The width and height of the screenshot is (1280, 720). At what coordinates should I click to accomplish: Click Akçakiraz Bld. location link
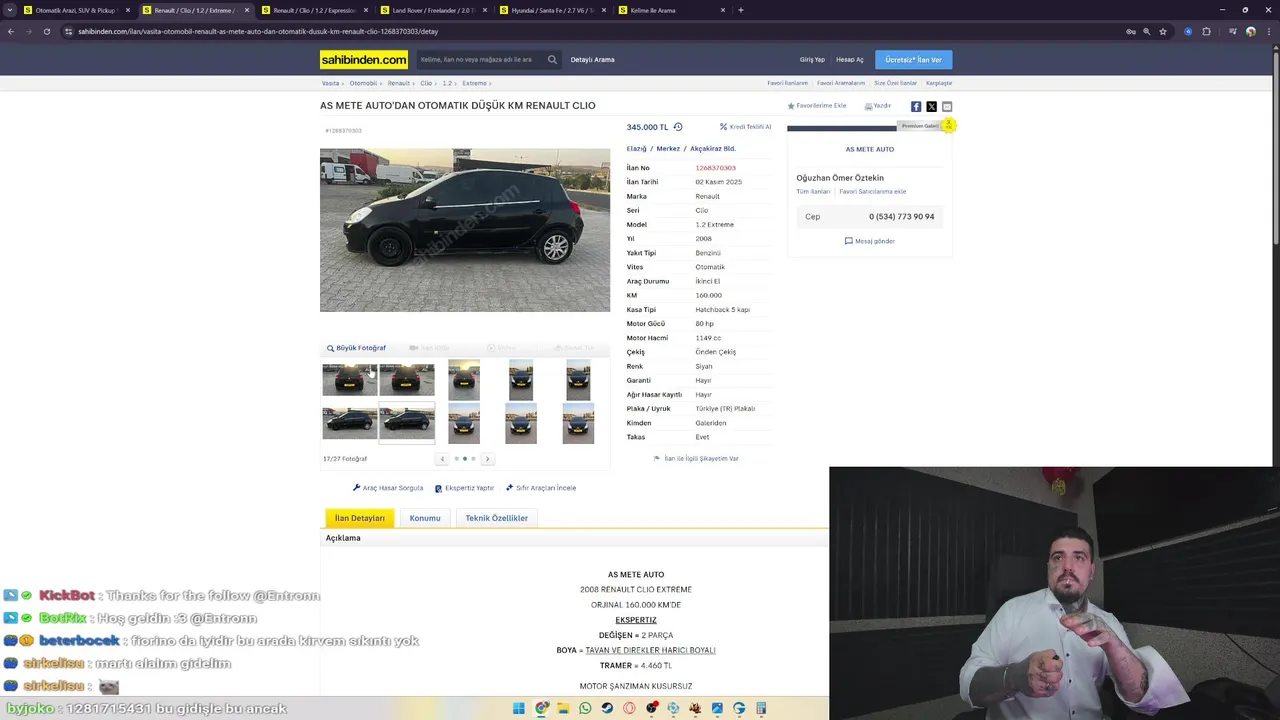pos(713,149)
